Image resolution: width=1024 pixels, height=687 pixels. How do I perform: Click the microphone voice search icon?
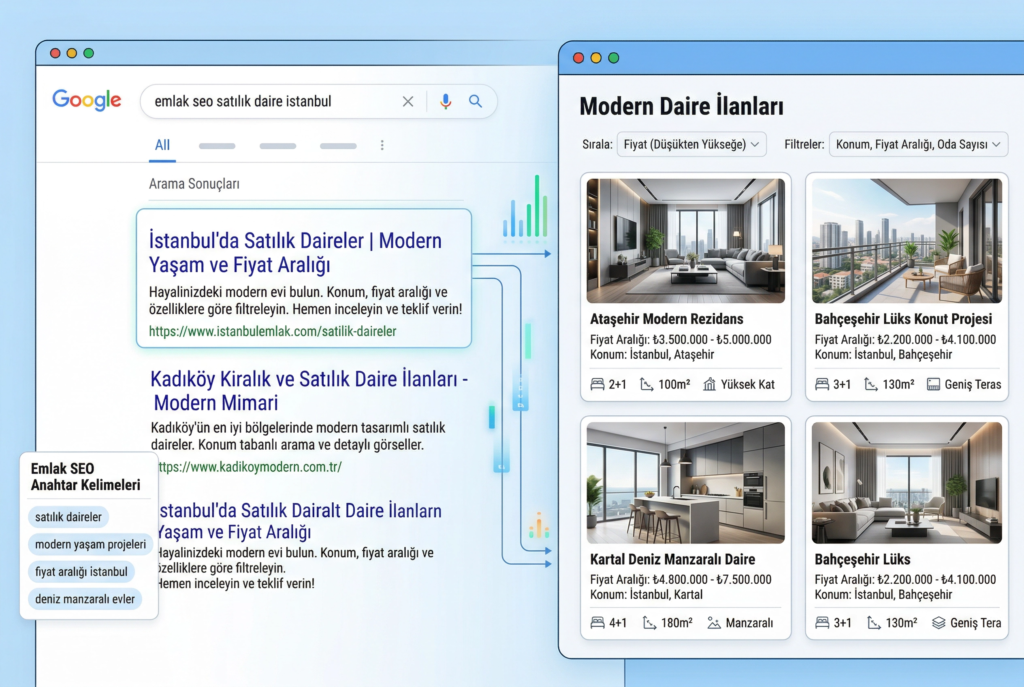tap(445, 101)
